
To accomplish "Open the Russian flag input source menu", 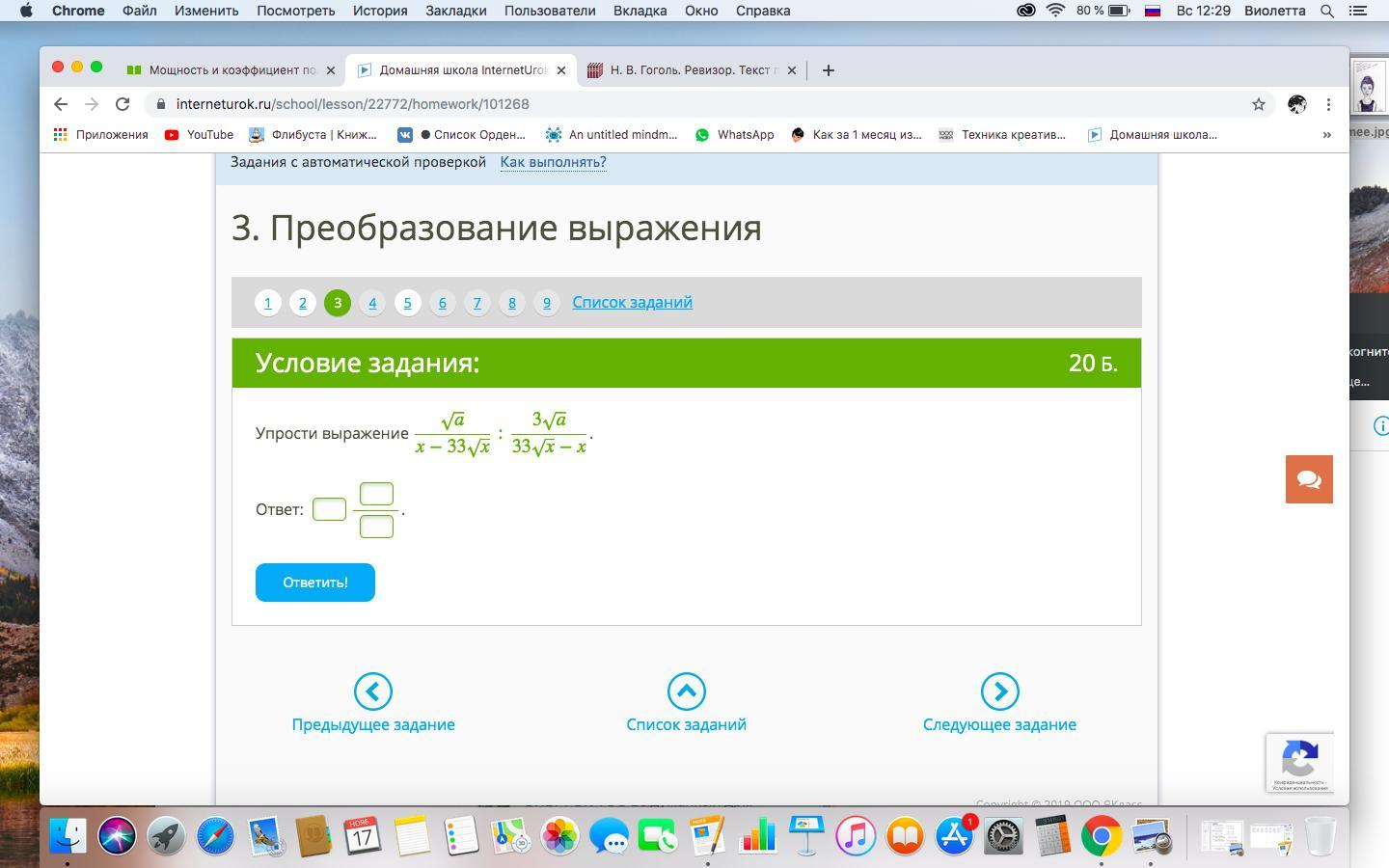I will tap(1152, 11).
